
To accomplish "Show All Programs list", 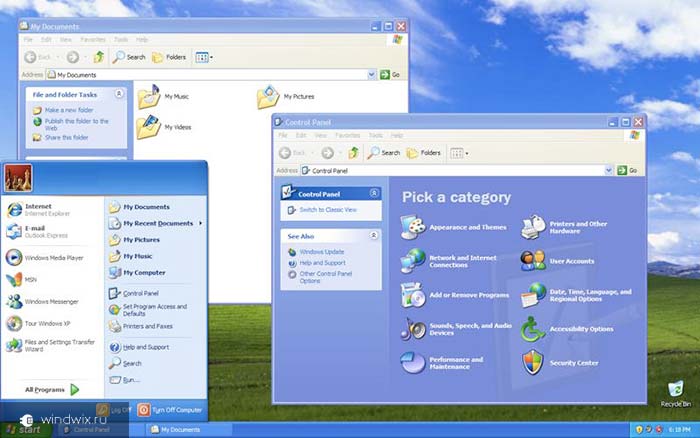I will pyautogui.click(x=52, y=390).
